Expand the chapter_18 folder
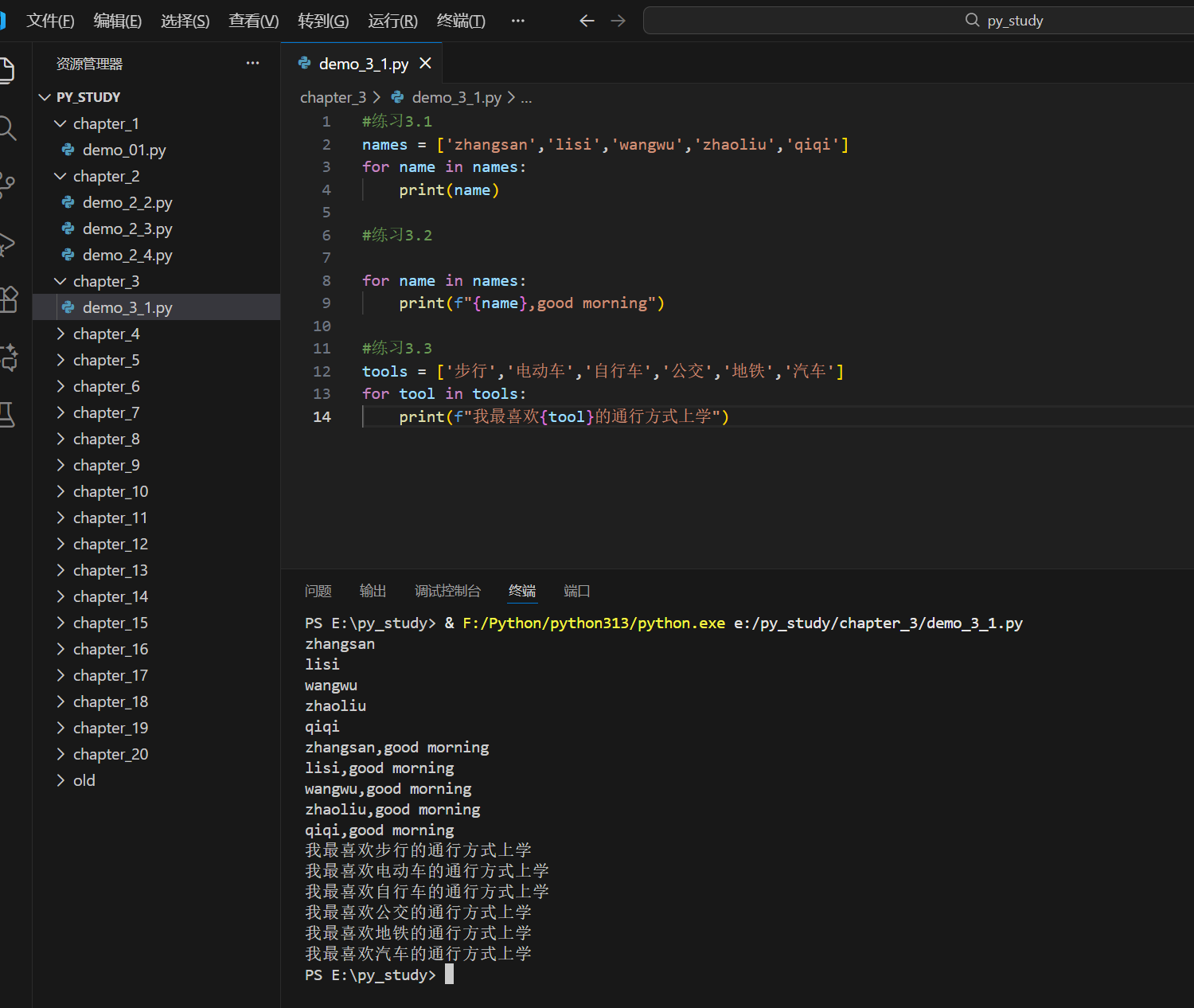Viewport: 1194px width, 1008px height. point(156,701)
